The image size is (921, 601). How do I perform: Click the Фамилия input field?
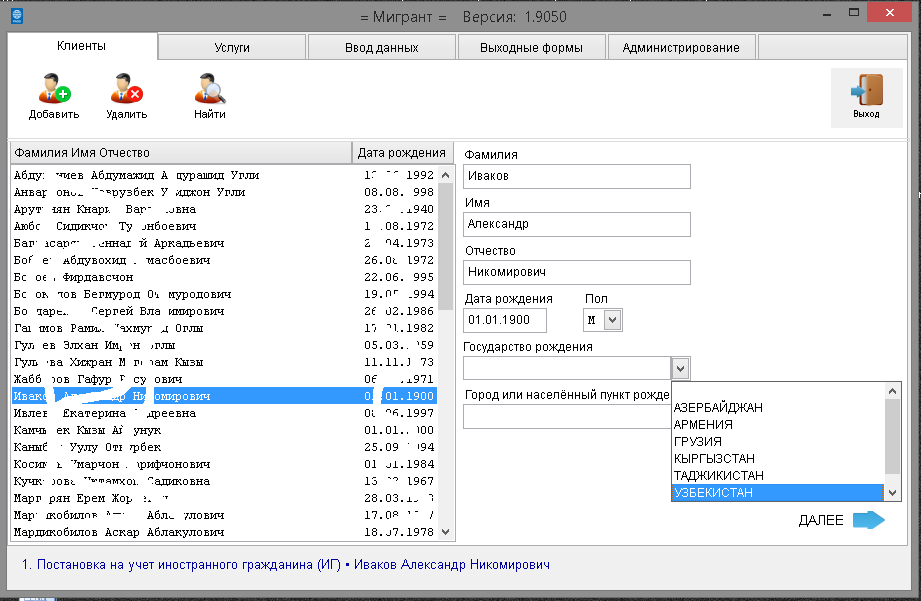[x=577, y=176]
